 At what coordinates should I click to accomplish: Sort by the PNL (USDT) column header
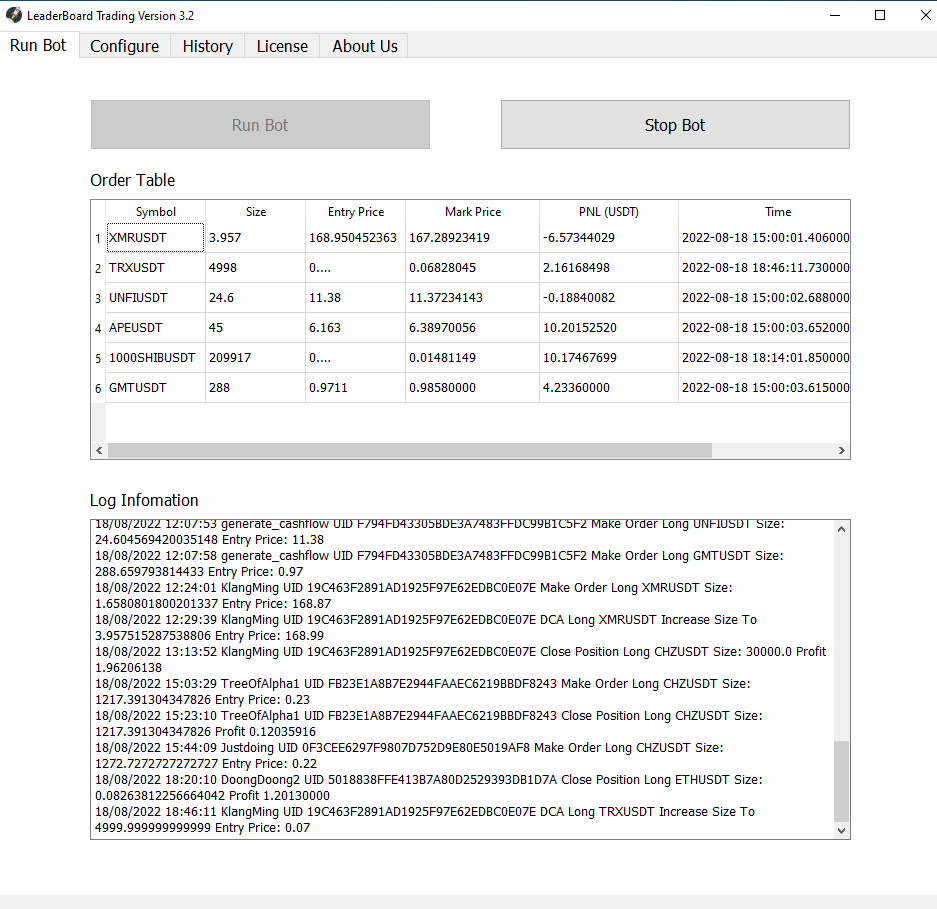click(x=608, y=212)
